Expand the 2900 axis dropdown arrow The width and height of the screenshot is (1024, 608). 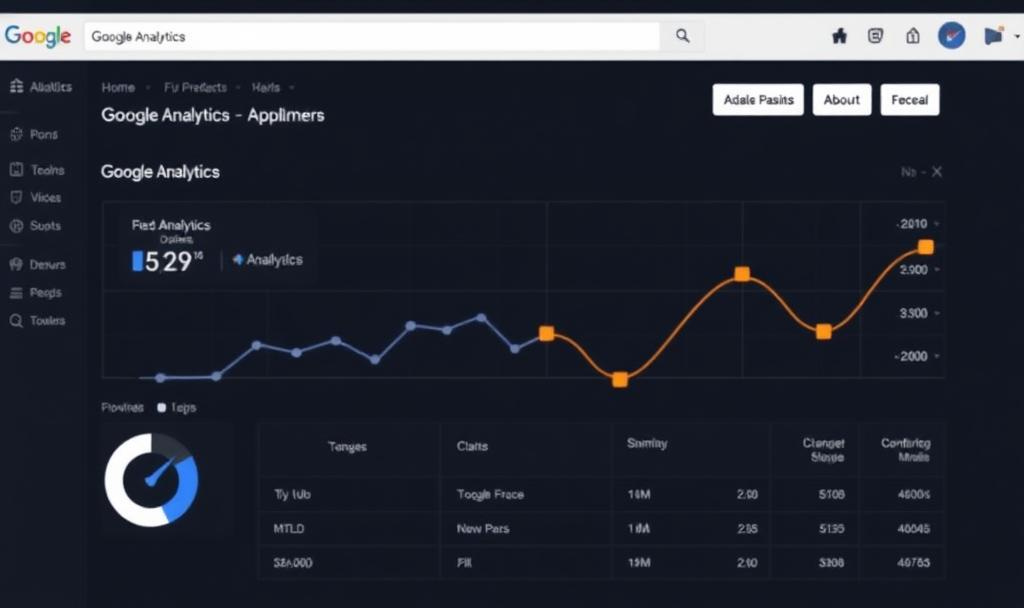pos(937,270)
